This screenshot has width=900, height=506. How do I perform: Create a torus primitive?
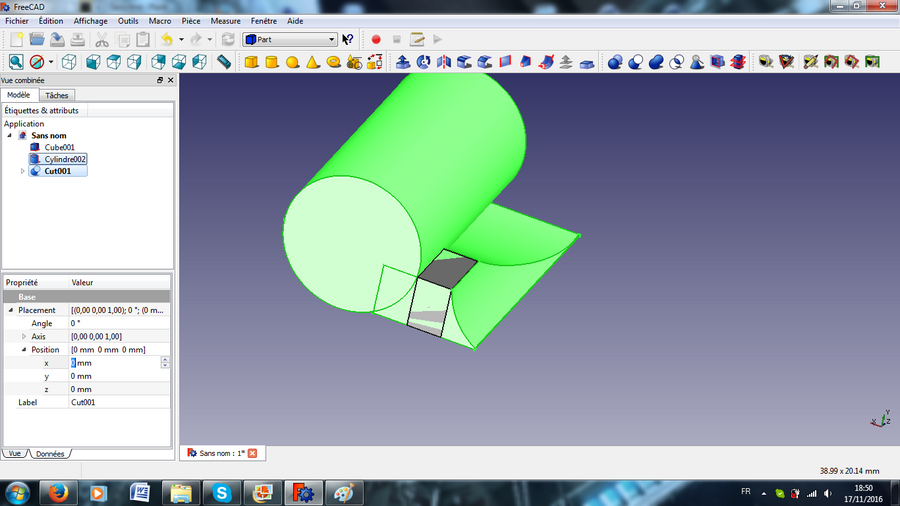pyautogui.click(x=334, y=62)
